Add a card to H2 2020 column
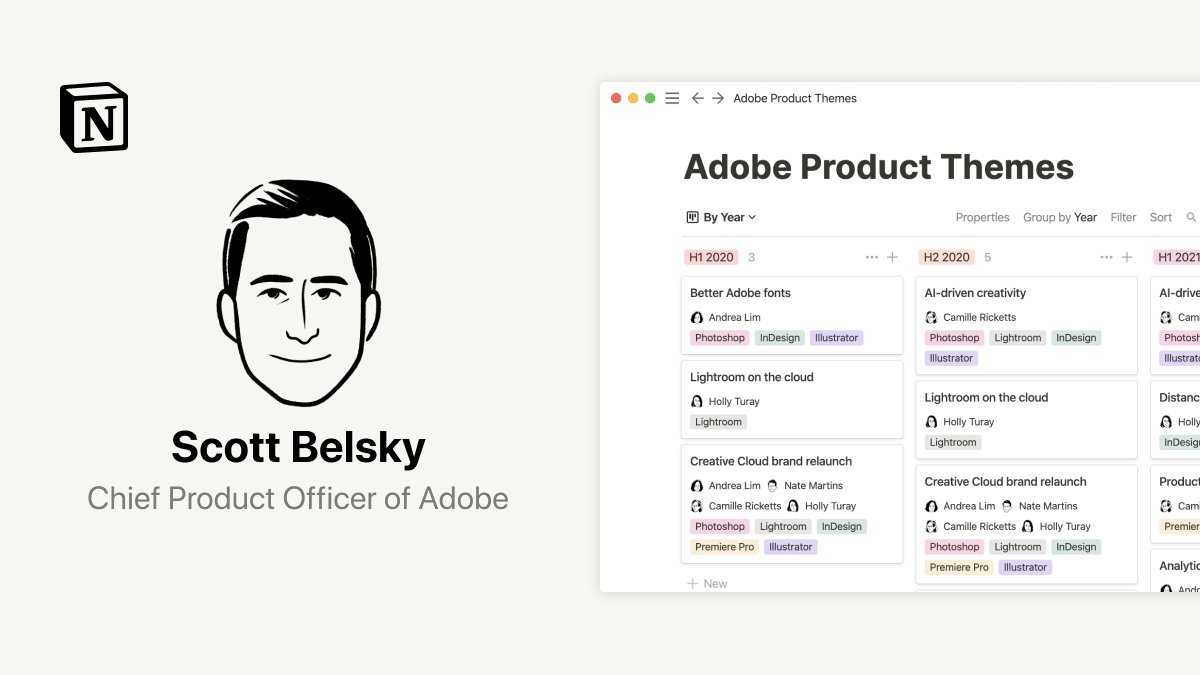This screenshot has height=675, width=1200. pos(1127,257)
